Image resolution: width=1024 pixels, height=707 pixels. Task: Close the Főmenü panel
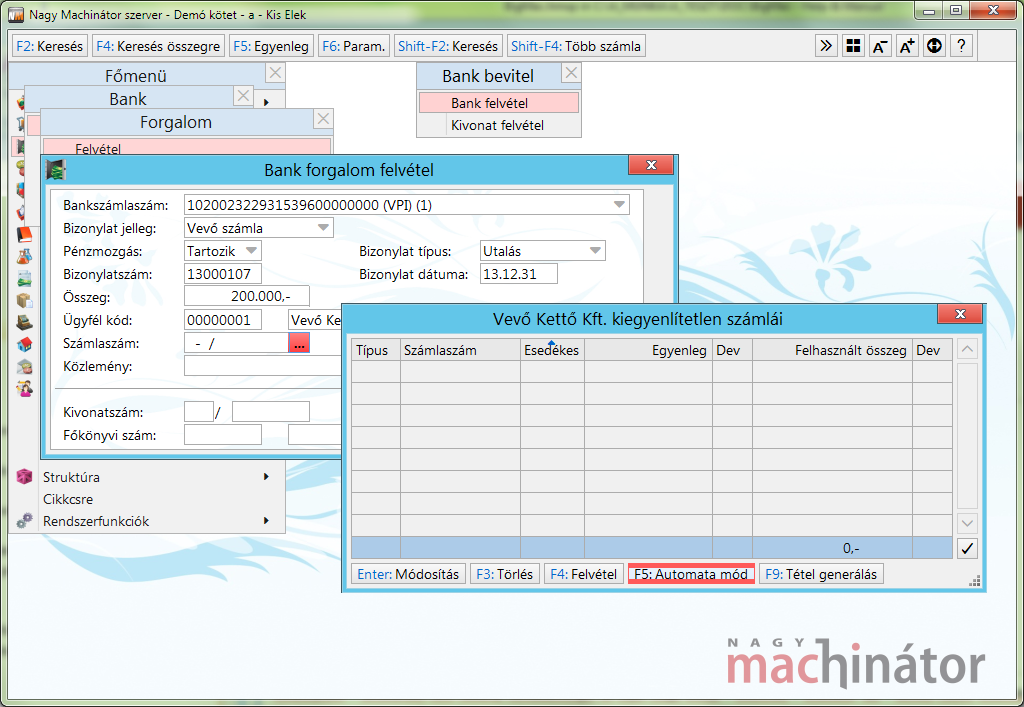click(x=276, y=72)
